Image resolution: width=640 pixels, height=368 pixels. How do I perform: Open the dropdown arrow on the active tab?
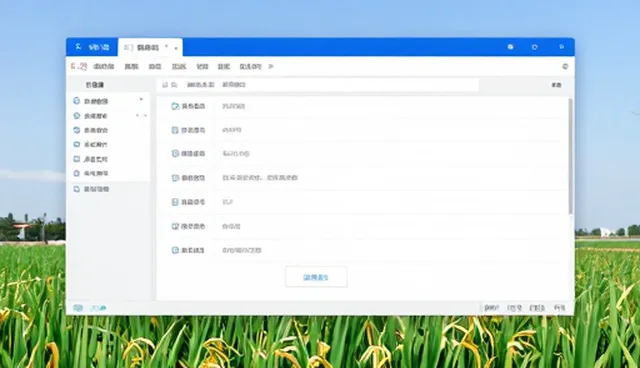176,48
